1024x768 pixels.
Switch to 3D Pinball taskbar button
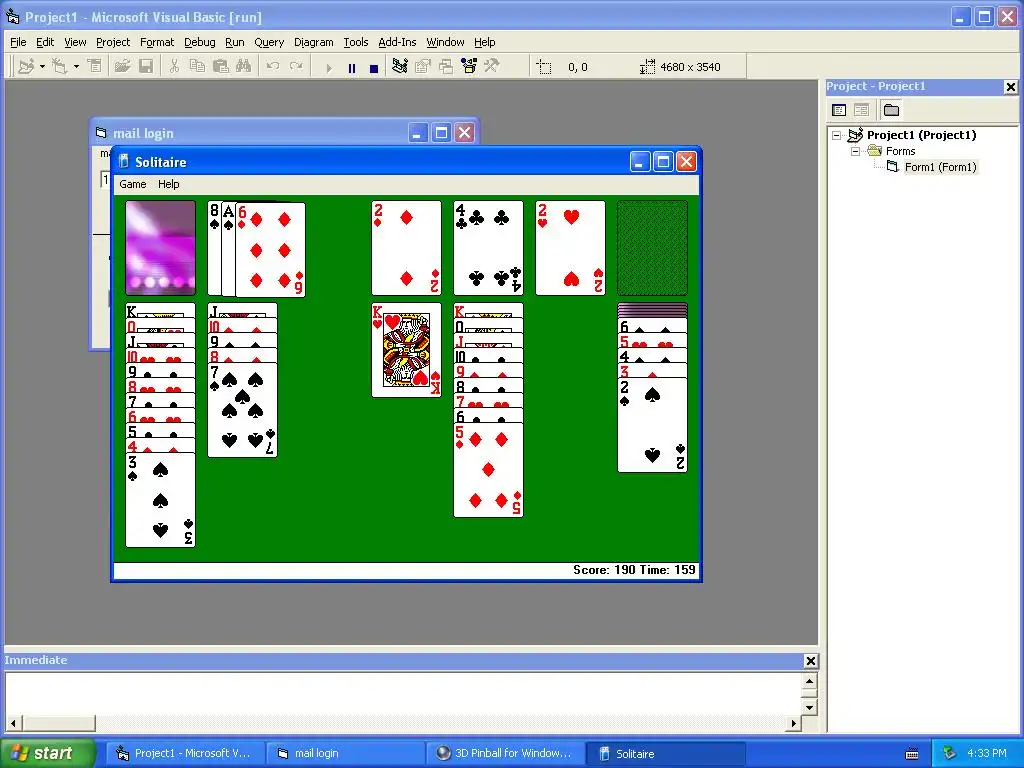point(505,753)
